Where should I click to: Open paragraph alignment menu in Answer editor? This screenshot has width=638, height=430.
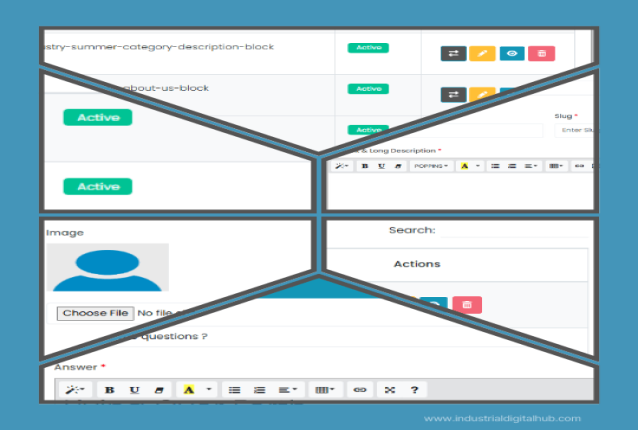click(288, 390)
